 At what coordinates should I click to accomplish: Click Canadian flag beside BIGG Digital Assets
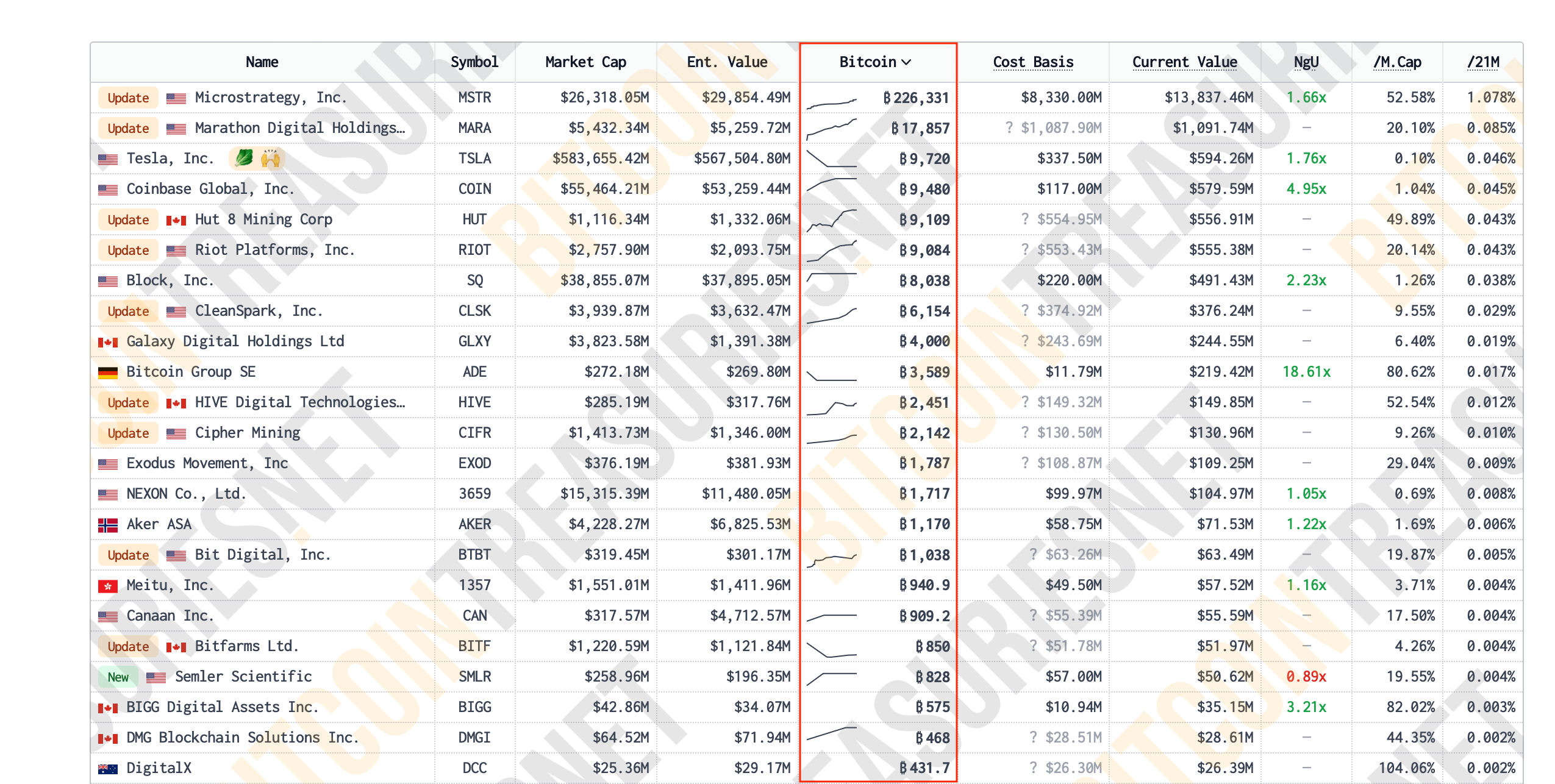coord(108,708)
